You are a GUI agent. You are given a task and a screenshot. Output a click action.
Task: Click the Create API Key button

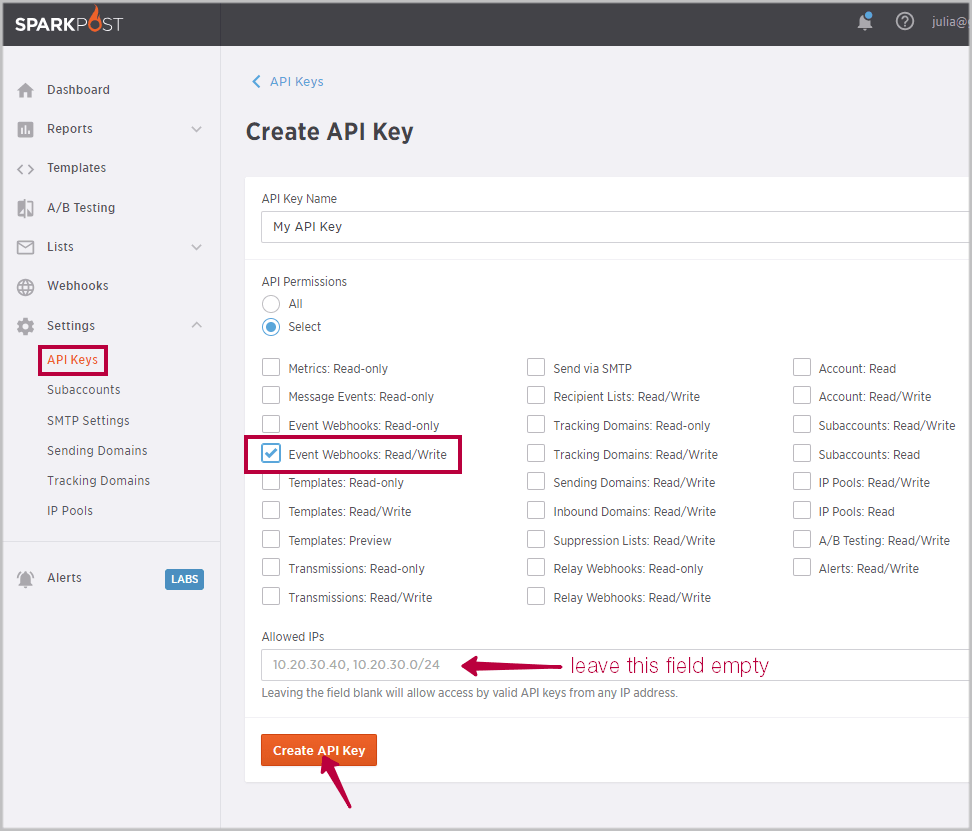[x=319, y=751]
